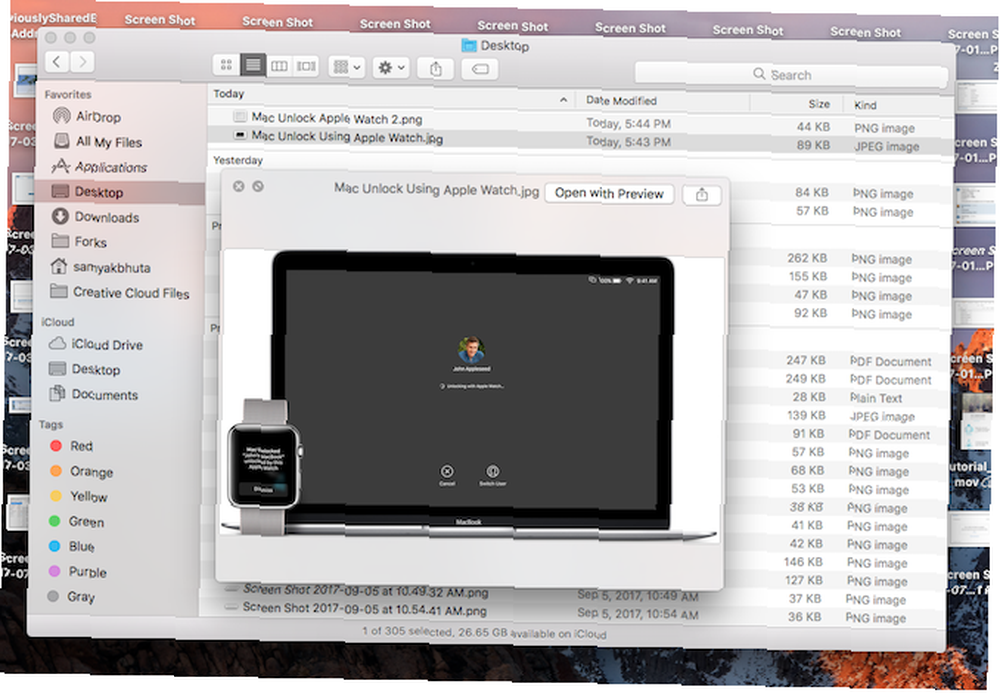
Task: Go forward with the Finder forward arrow
Action: [82, 62]
